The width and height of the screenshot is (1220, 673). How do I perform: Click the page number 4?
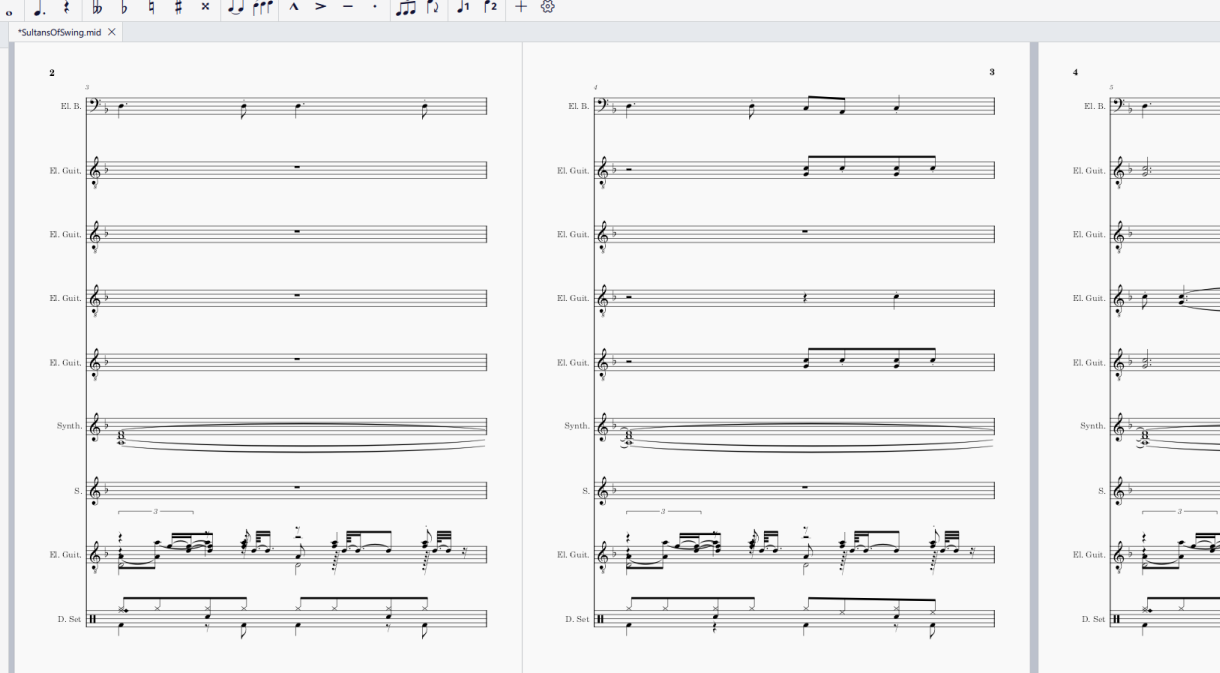[1076, 72]
